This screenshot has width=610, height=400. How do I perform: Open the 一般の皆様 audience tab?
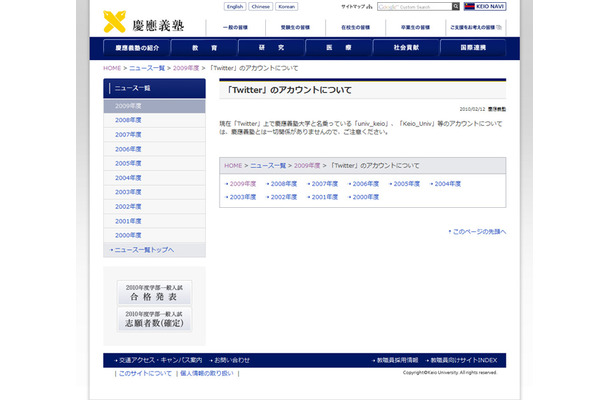point(235,27)
